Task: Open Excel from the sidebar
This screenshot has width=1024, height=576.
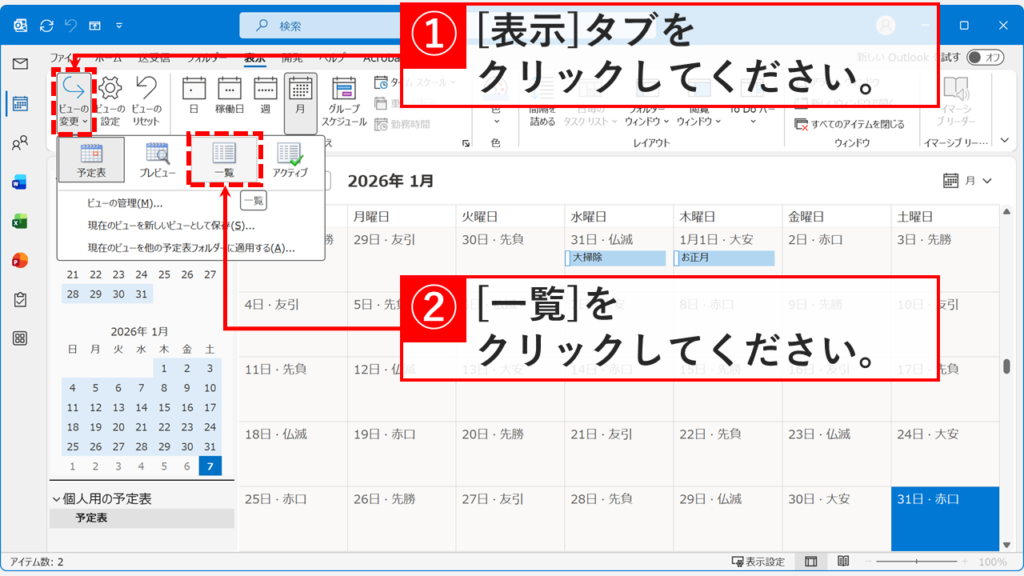Action: point(22,220)
